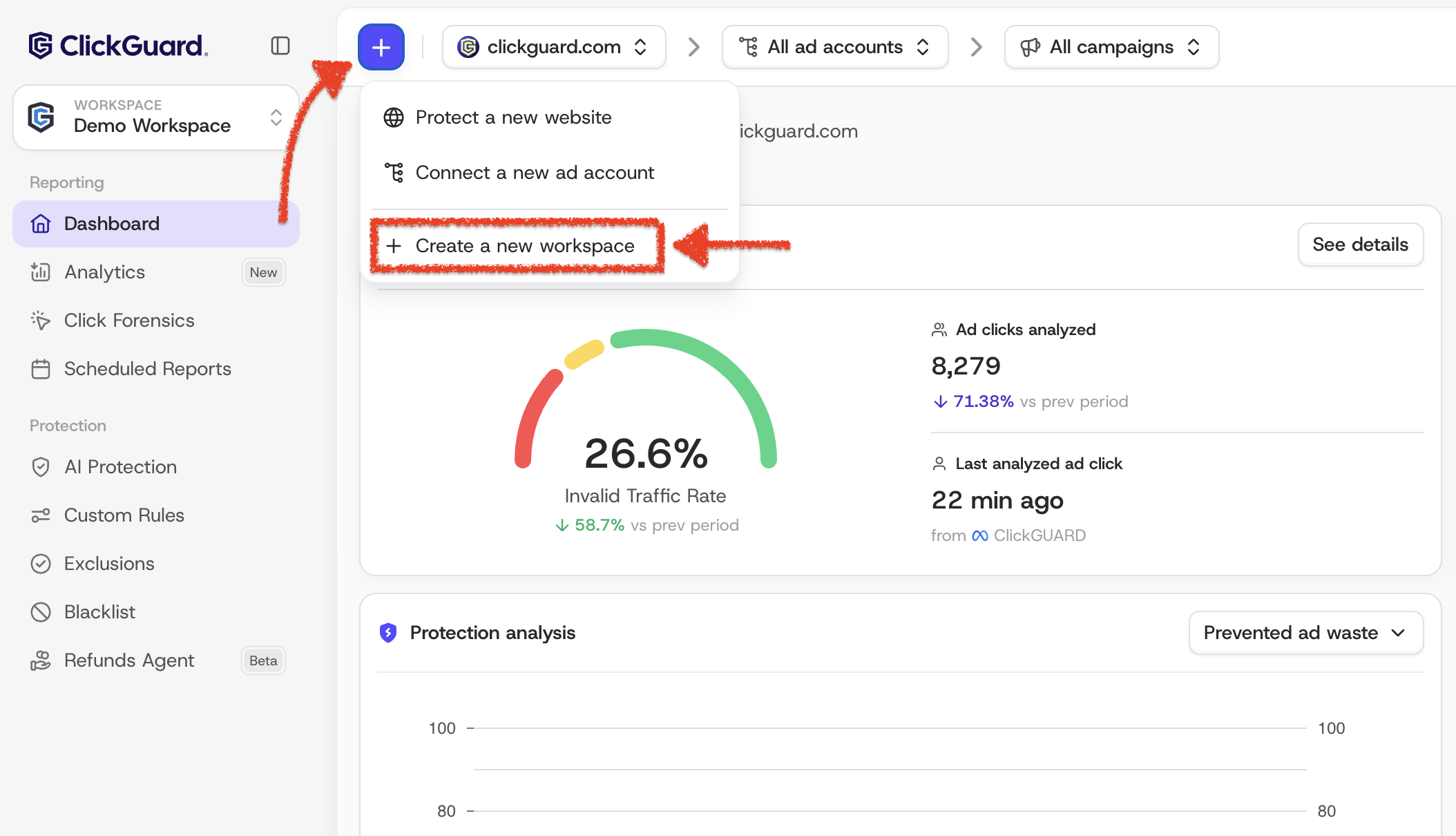Open the clickguard.com website selector
Image resolution: width=1456 pixels, height=836 pixels.
pyautogui.click(x=554, y=47)
